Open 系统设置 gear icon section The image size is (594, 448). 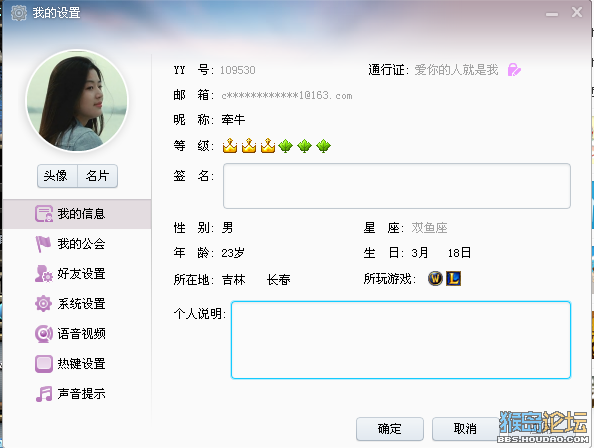point(43,304)
